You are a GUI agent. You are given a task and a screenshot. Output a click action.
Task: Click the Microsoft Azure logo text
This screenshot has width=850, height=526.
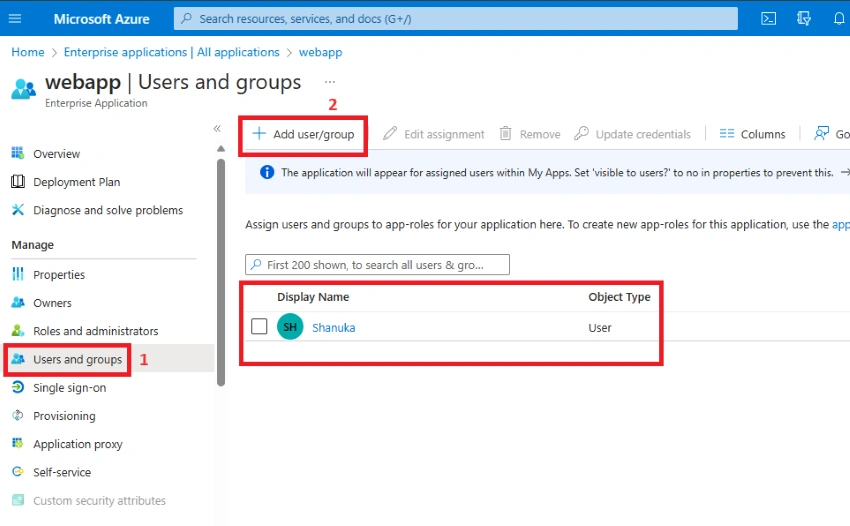(x=101, y=19)
